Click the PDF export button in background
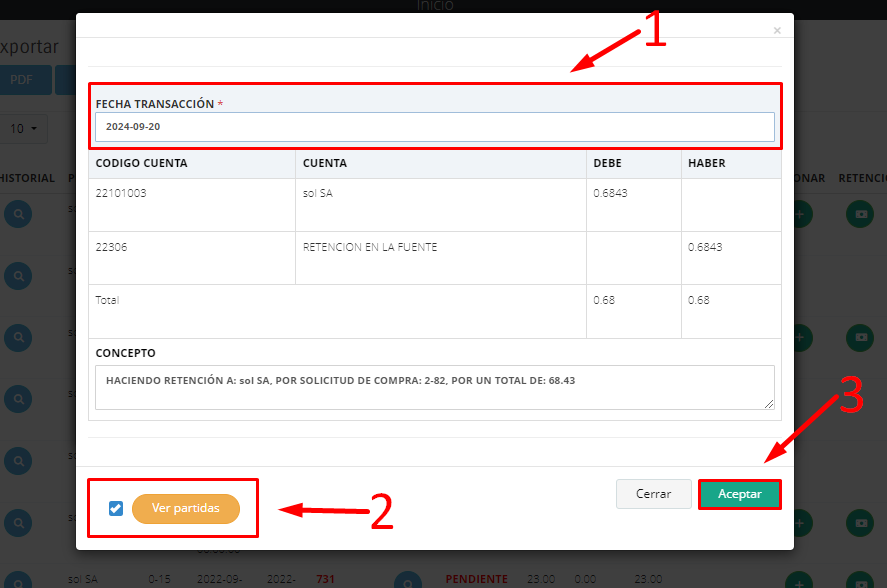Image resolution: width=887 pixels, height=588 pixels. coord(23,80)
